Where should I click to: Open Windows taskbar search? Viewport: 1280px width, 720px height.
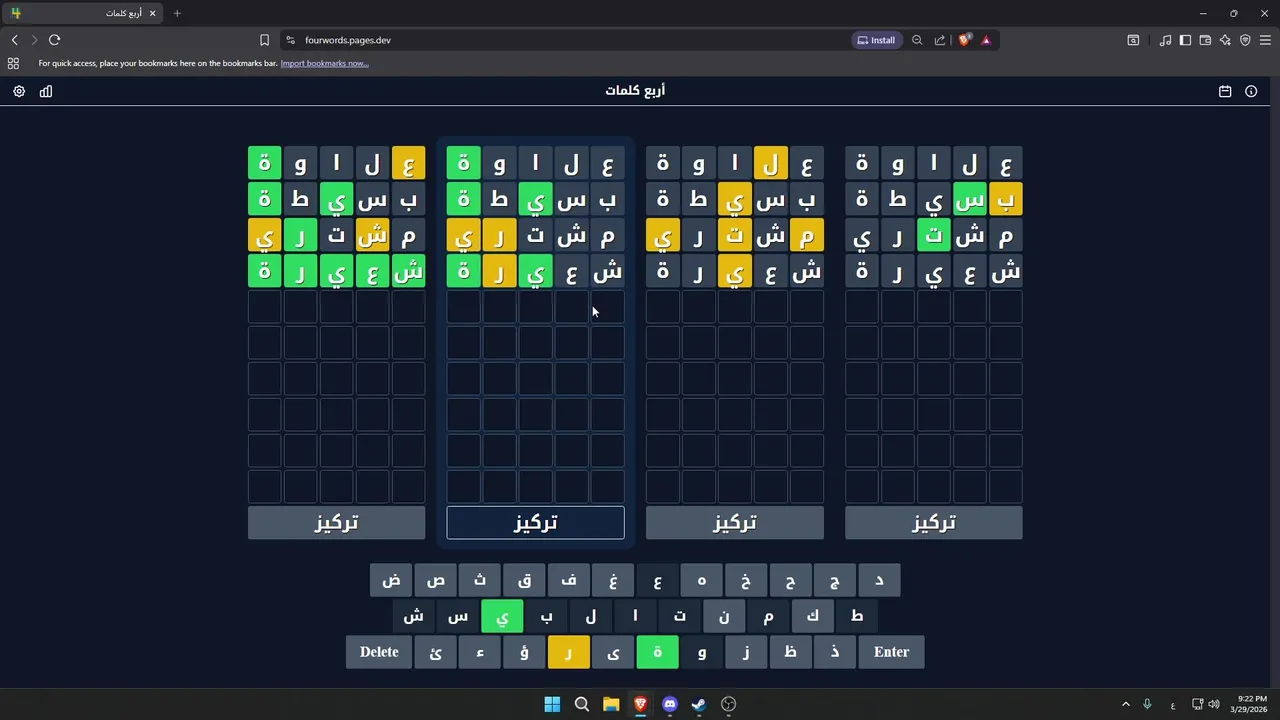coord(581,704)
